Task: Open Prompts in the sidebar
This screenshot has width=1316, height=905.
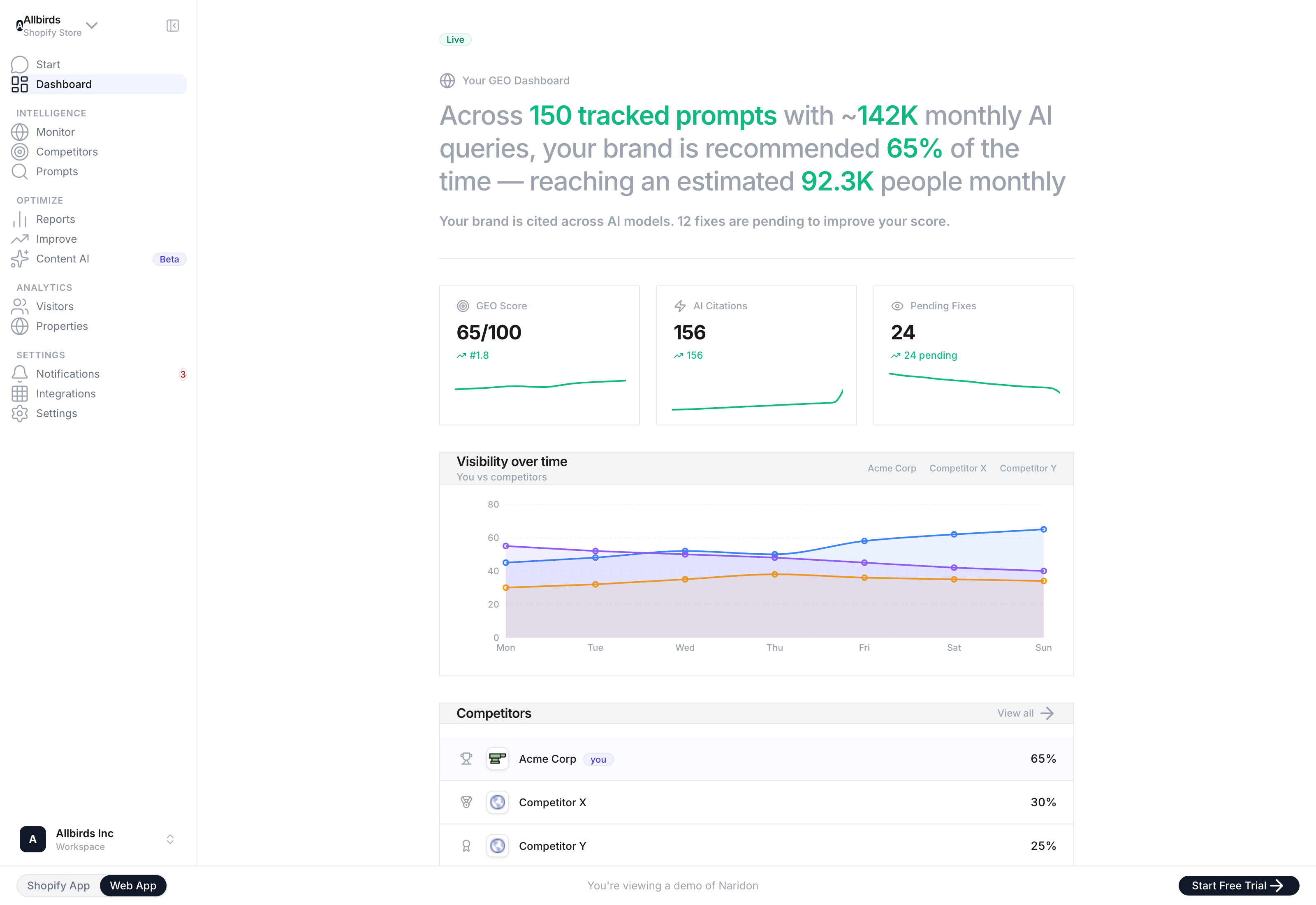Action: [99, 172]
